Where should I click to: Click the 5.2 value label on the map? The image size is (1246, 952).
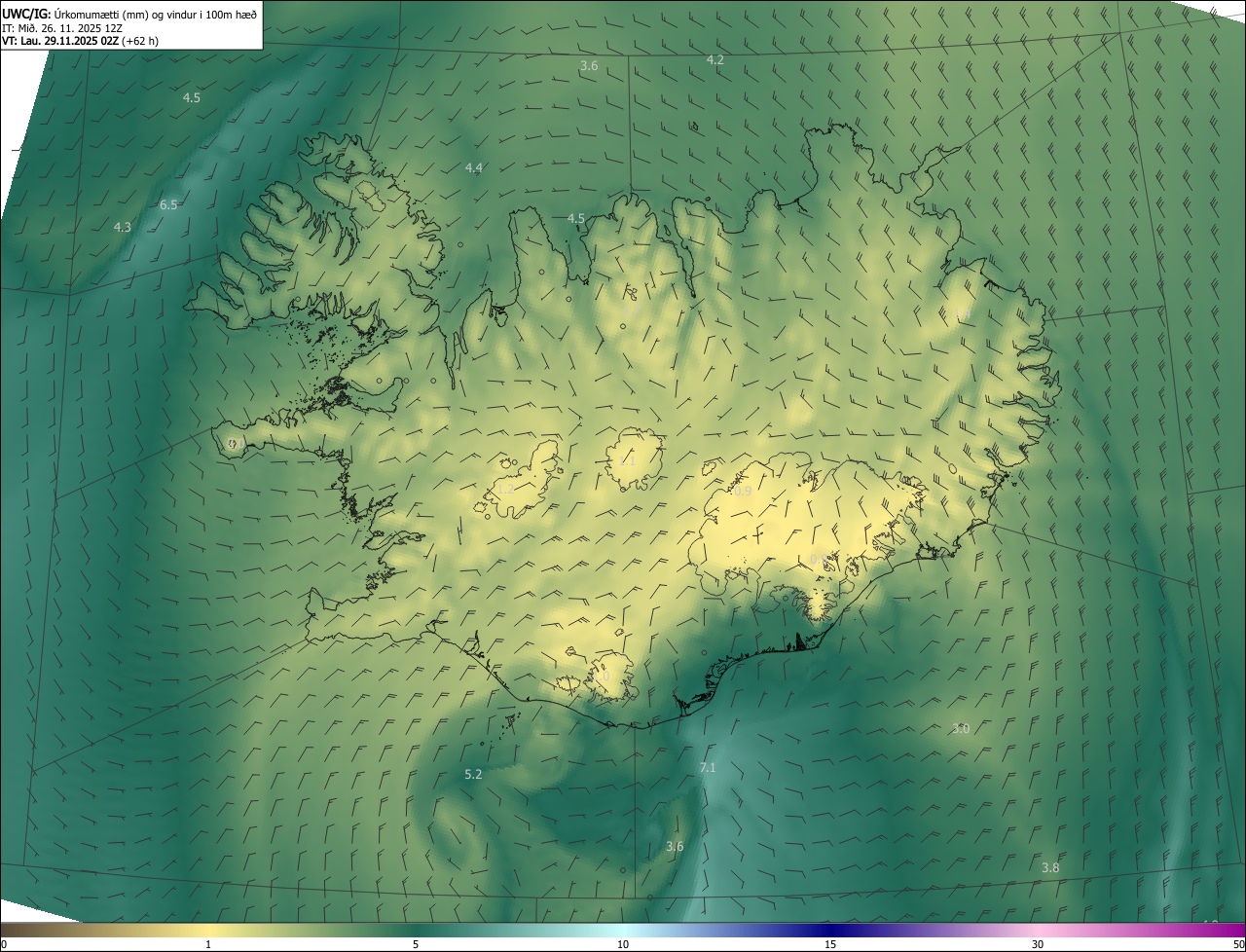(473, 774)
